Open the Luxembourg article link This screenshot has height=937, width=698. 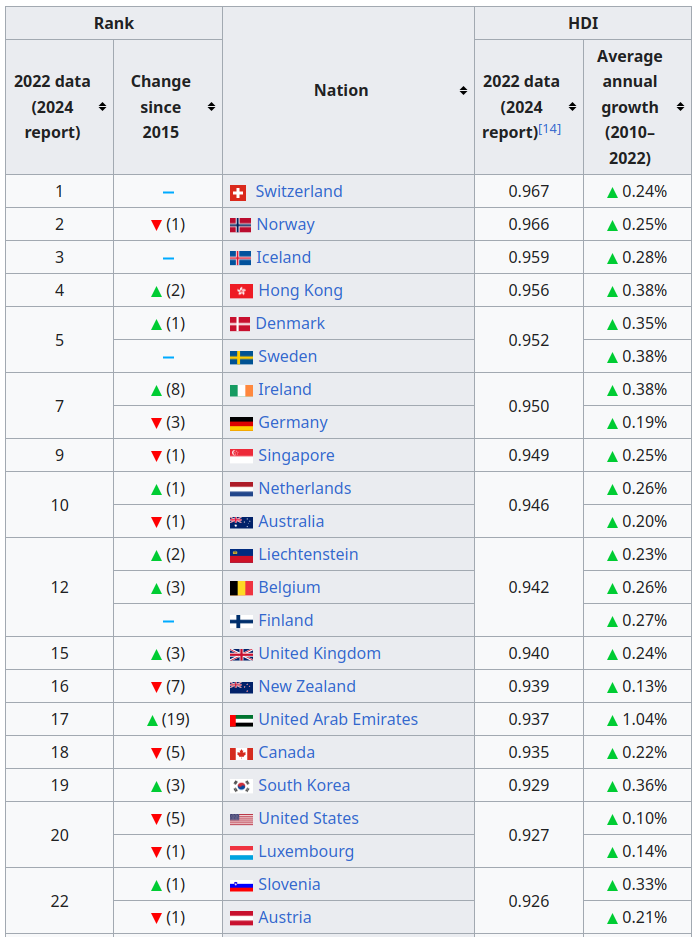pyautogui.click(x=306, y=852)
